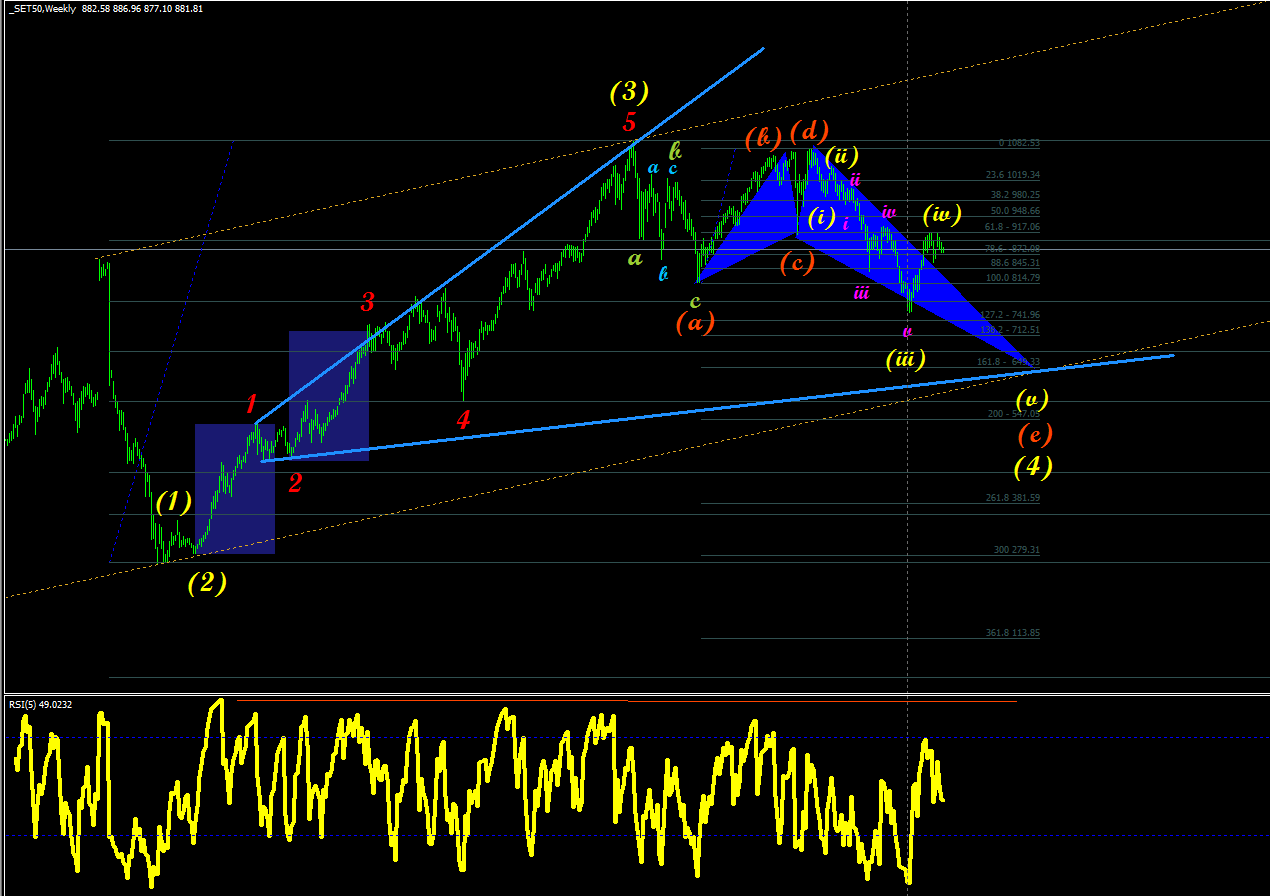Click the green c correction label
The height and width of the screenshot is (896, 1270).
click(695, 300)
